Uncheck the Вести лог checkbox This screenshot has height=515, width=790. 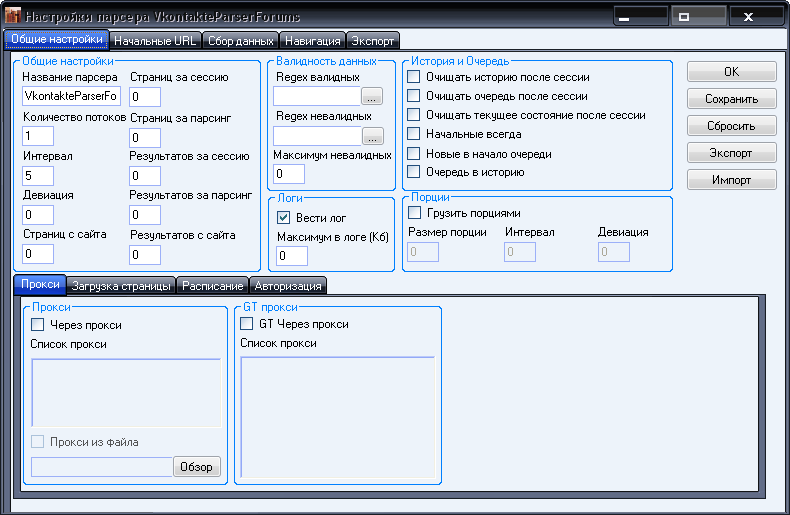tap(283, 217)
